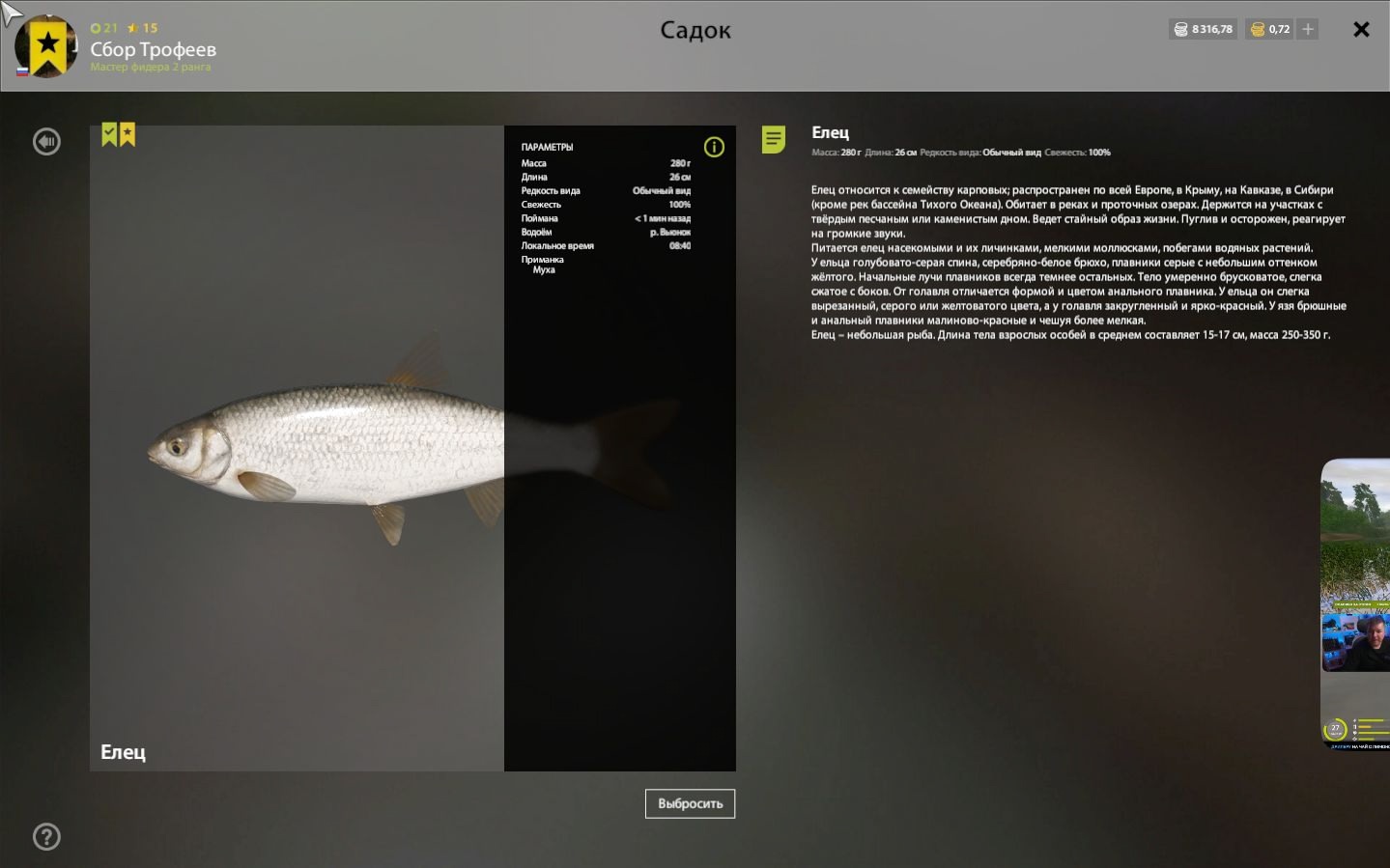The width and height of the screenshot is (1390, 868).
Task: Click the ПАРАМЕТРЫ heading
Action: [547, 147]
